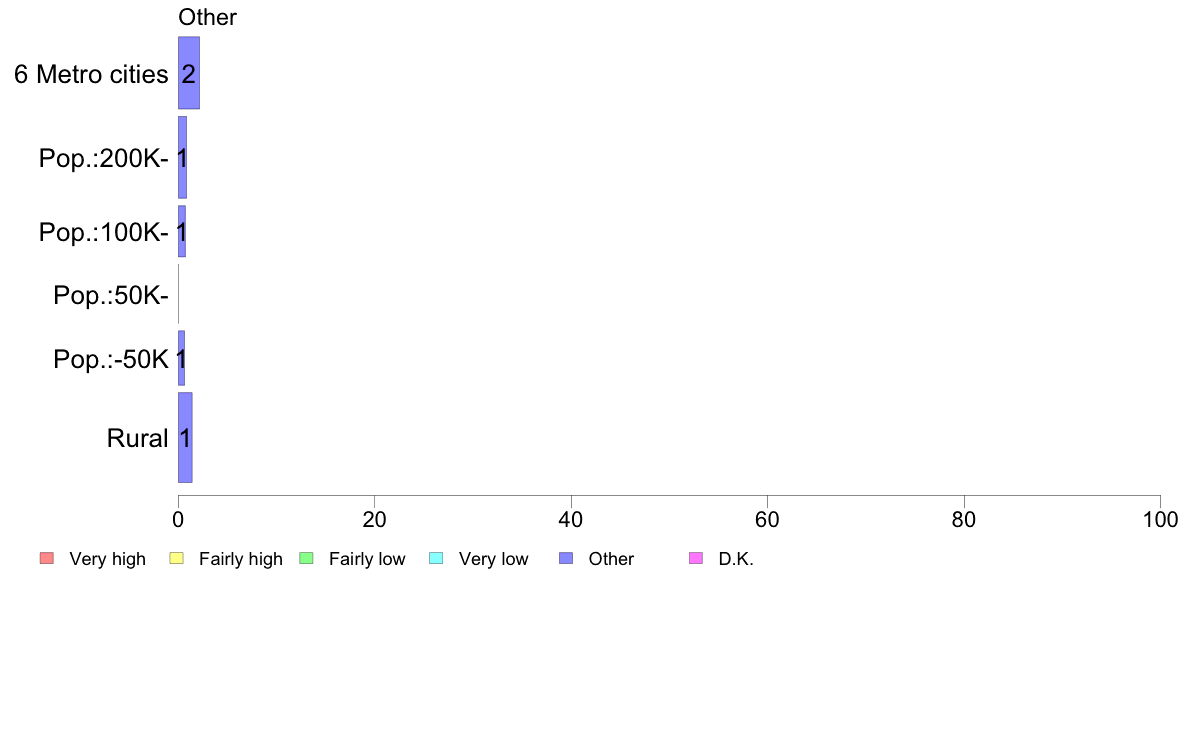Click the Fairly high yellow legend swatch
This screenshot has height=736, width=1188.
pos(177,559)
